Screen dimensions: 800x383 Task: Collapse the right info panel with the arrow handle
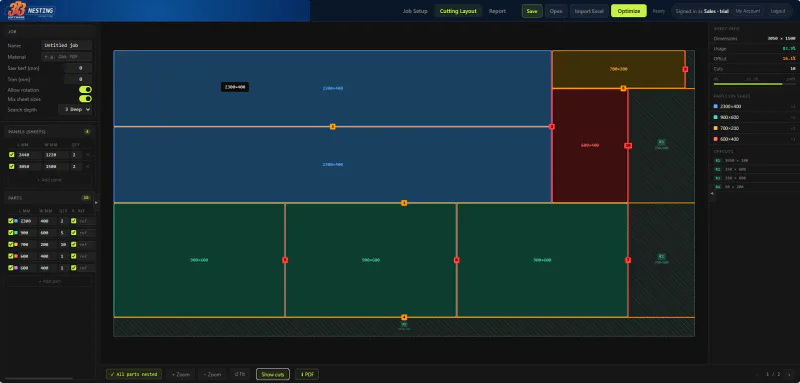(712, 194)
